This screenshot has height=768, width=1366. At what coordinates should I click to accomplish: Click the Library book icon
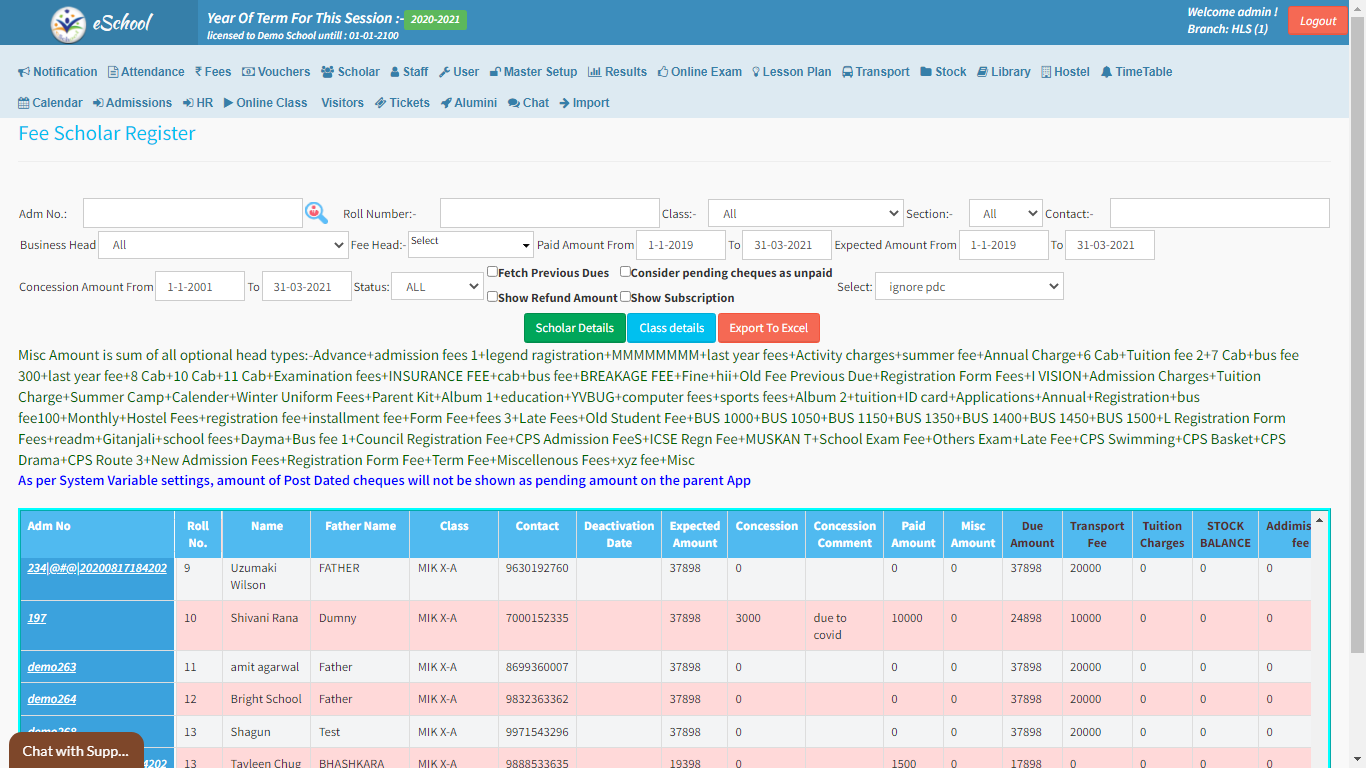(x=982, y=72)
